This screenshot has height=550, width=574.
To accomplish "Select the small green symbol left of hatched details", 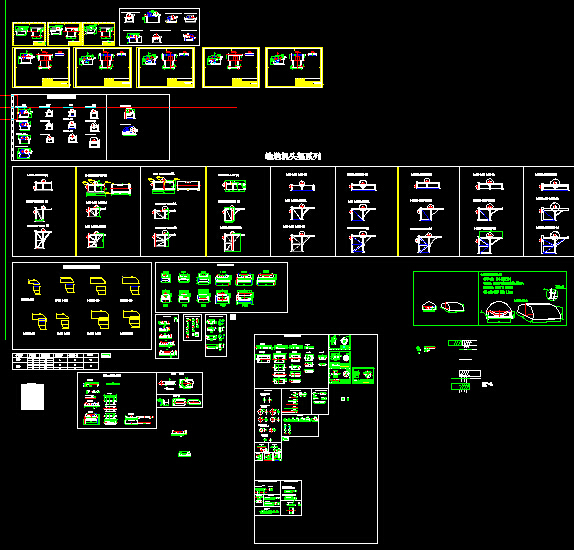I will click(x=419, y=349).
